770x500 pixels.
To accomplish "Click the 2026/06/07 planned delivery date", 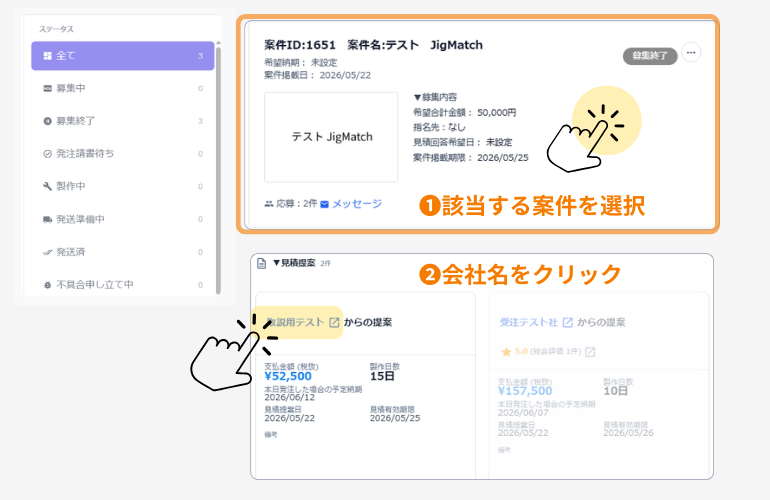I will [523, 412].
